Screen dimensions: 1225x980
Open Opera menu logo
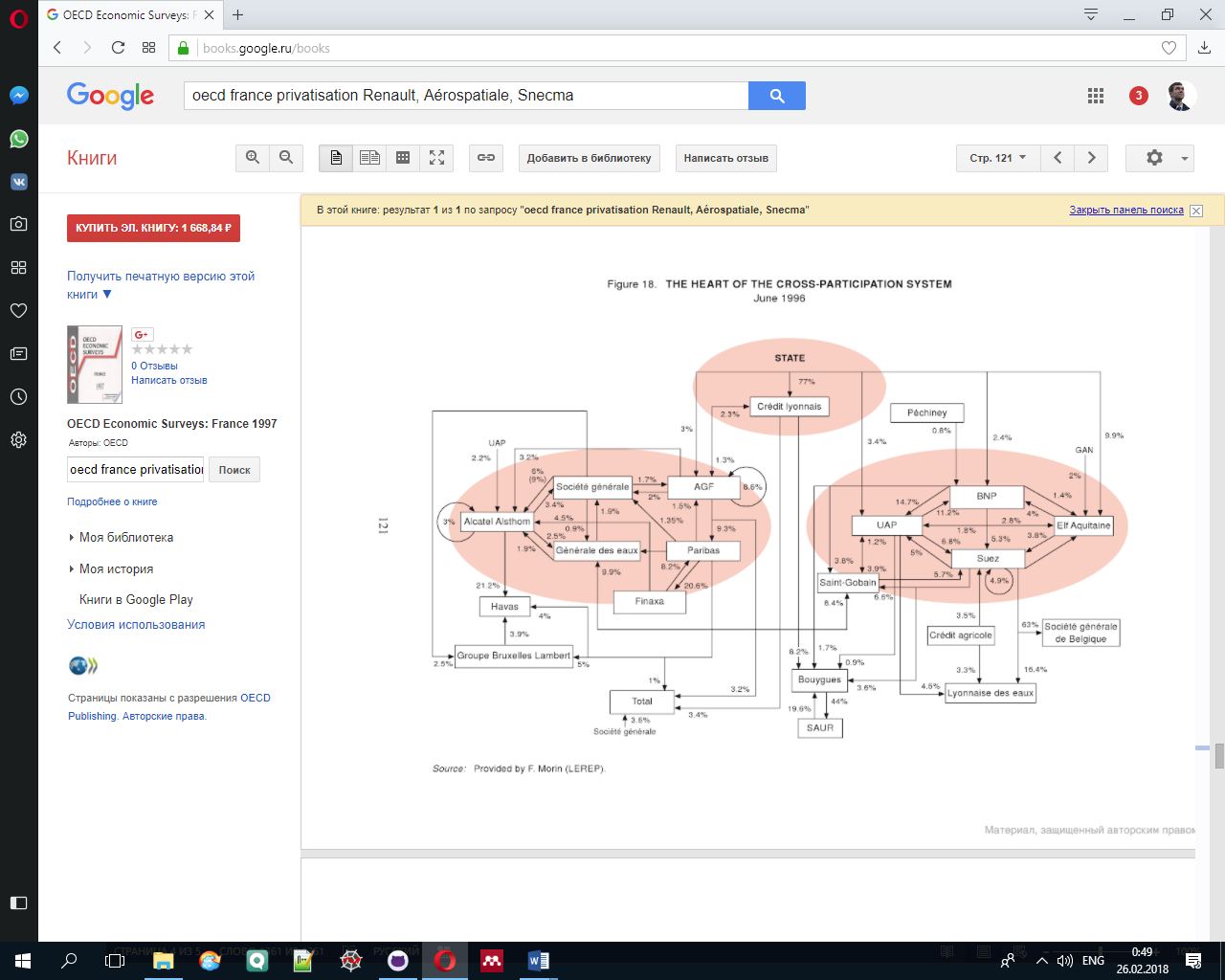18,17
